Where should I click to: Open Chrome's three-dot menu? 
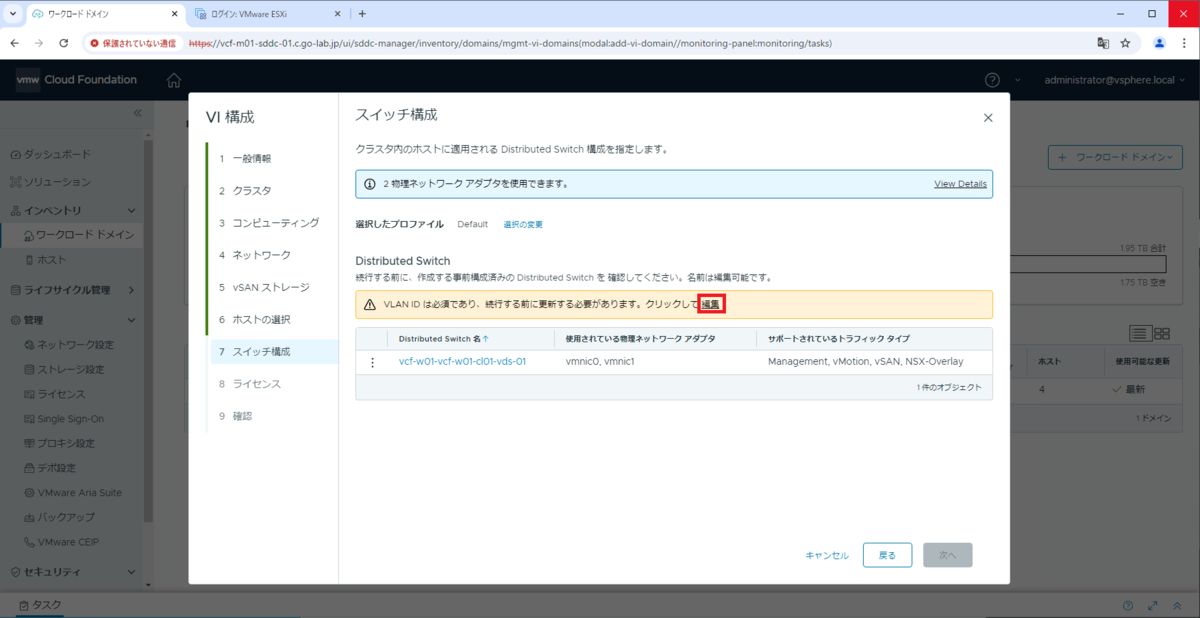(x=1183, y=43)
